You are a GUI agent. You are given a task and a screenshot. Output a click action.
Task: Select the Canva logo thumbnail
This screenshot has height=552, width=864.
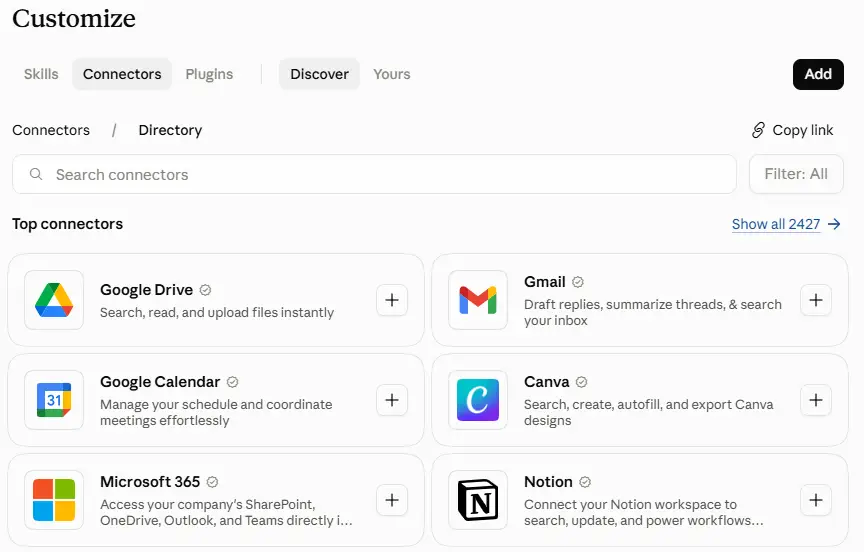[x=478, y=400]
